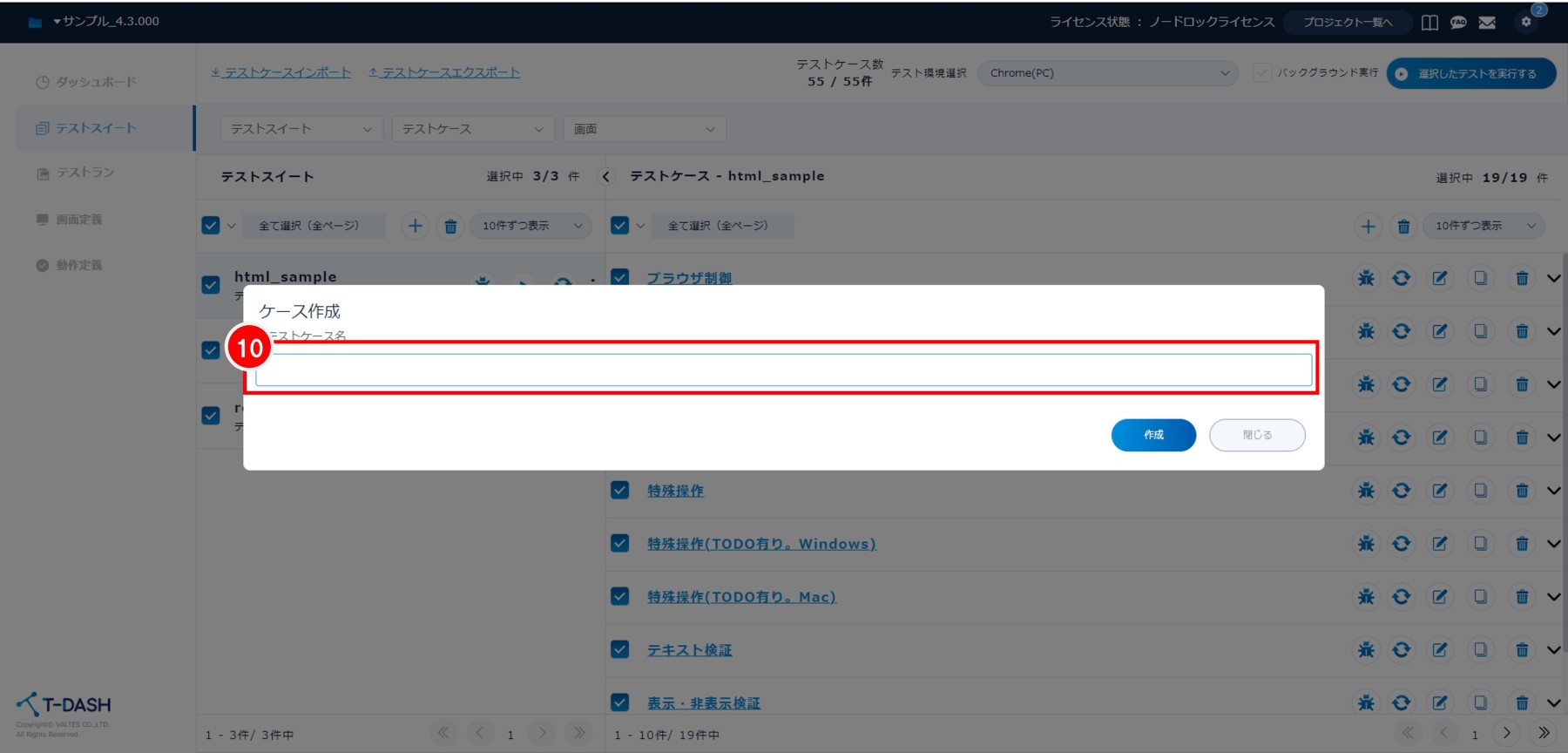Click the copy icon for 表示・非表示検証 row

click(1480, 702)
